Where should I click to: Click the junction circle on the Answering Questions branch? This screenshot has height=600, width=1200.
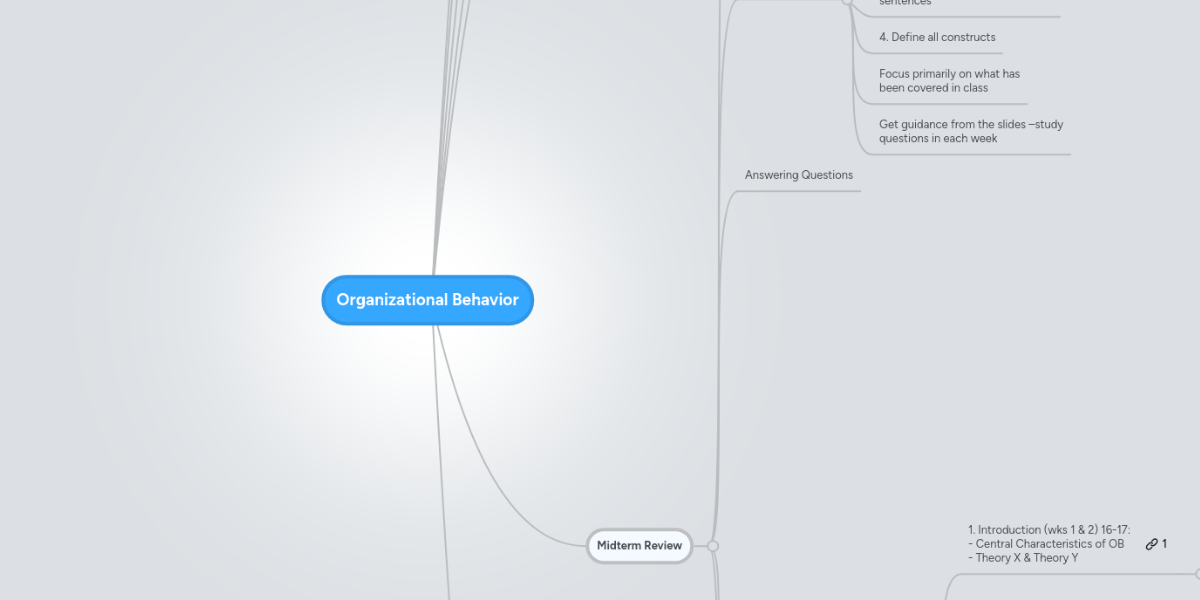coord(712,546)
